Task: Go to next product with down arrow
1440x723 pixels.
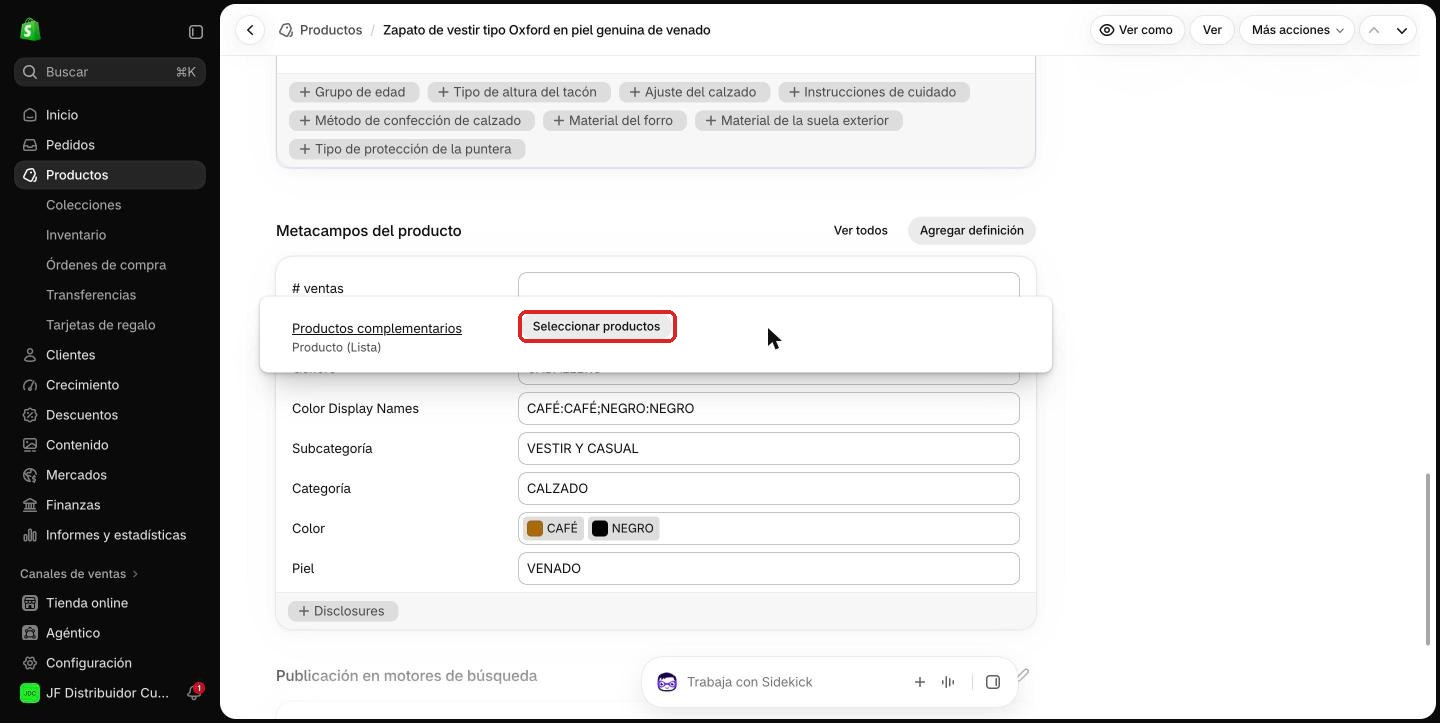Action: click(x=1402, y=30)
